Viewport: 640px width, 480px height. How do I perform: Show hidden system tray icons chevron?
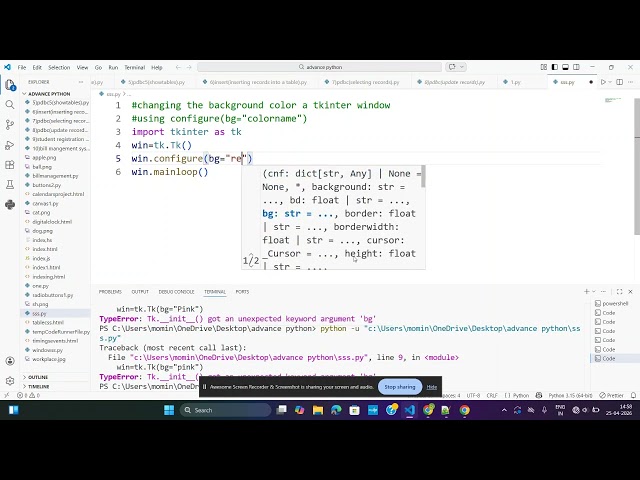click(x=504, y=410)
